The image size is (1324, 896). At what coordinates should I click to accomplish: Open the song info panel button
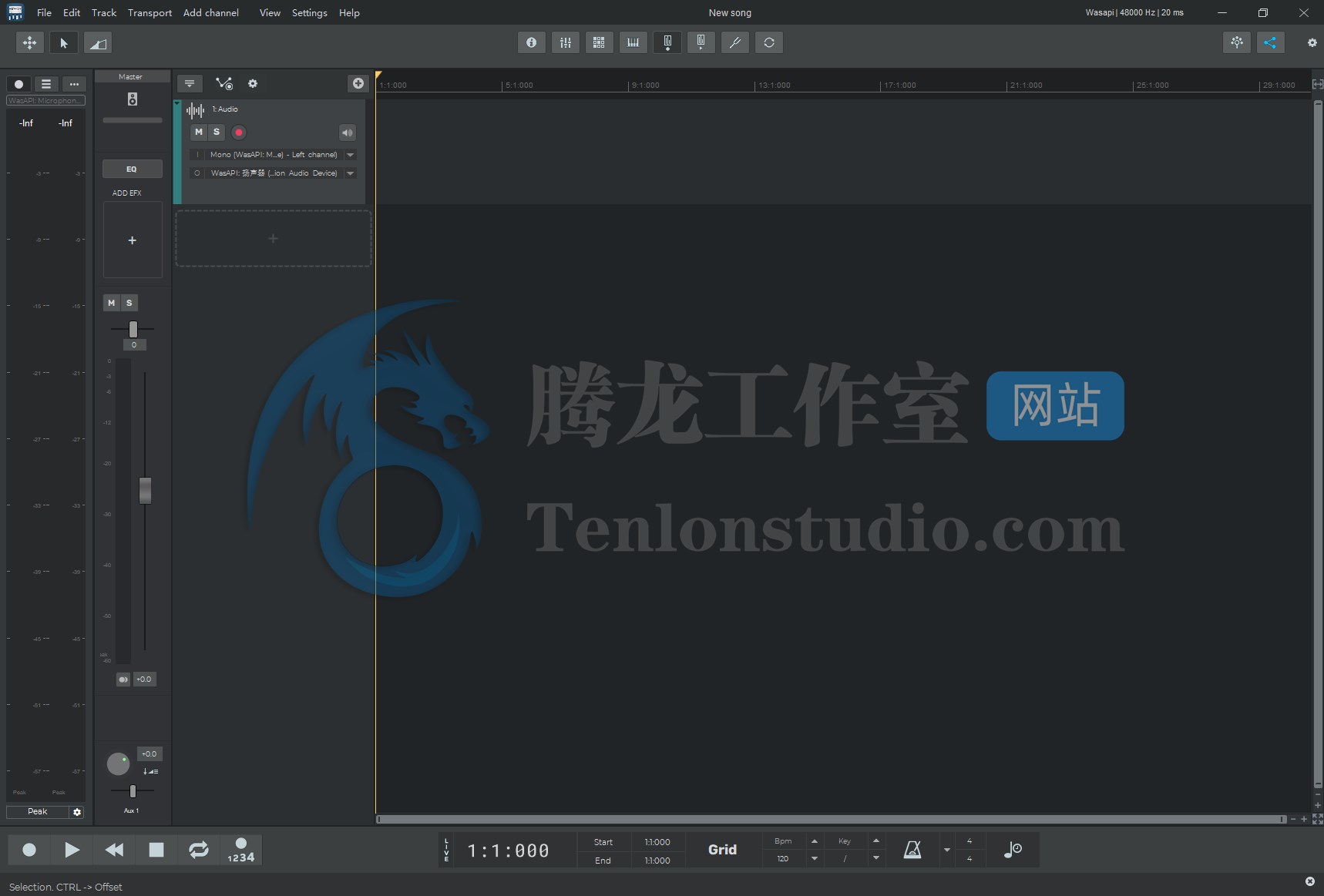[x=531, y=42]
